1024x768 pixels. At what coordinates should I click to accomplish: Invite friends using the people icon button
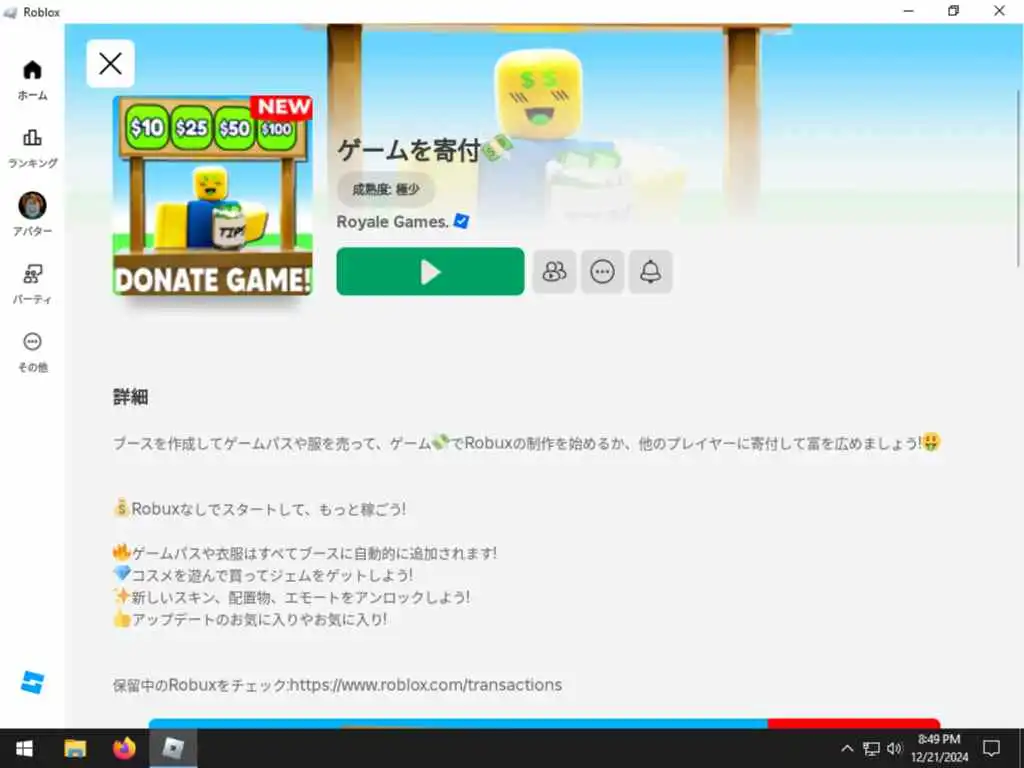[554, 272]
